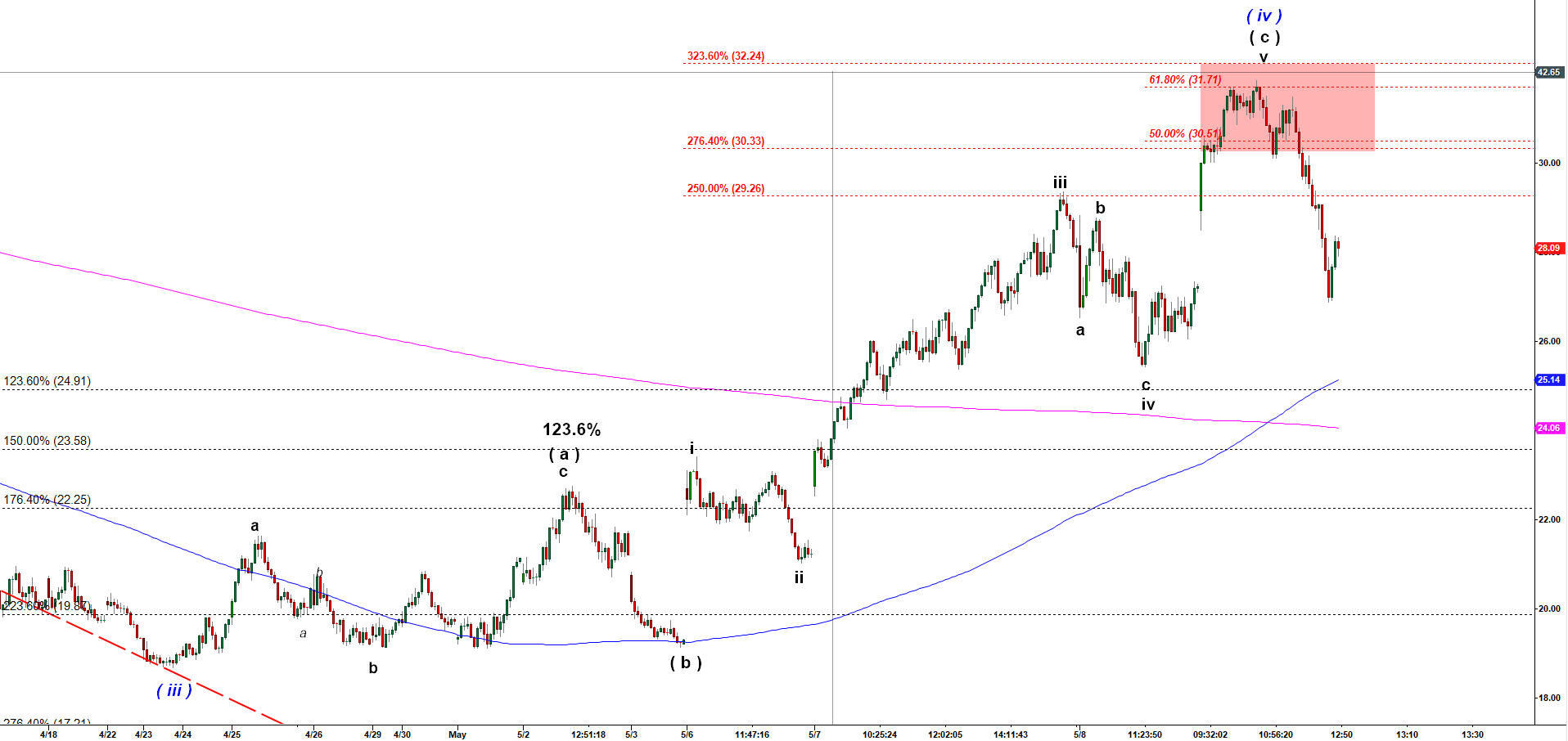1568x741 pixels.
Task: Select the bold 123.6% annotation
Action: tap(571, 429)
